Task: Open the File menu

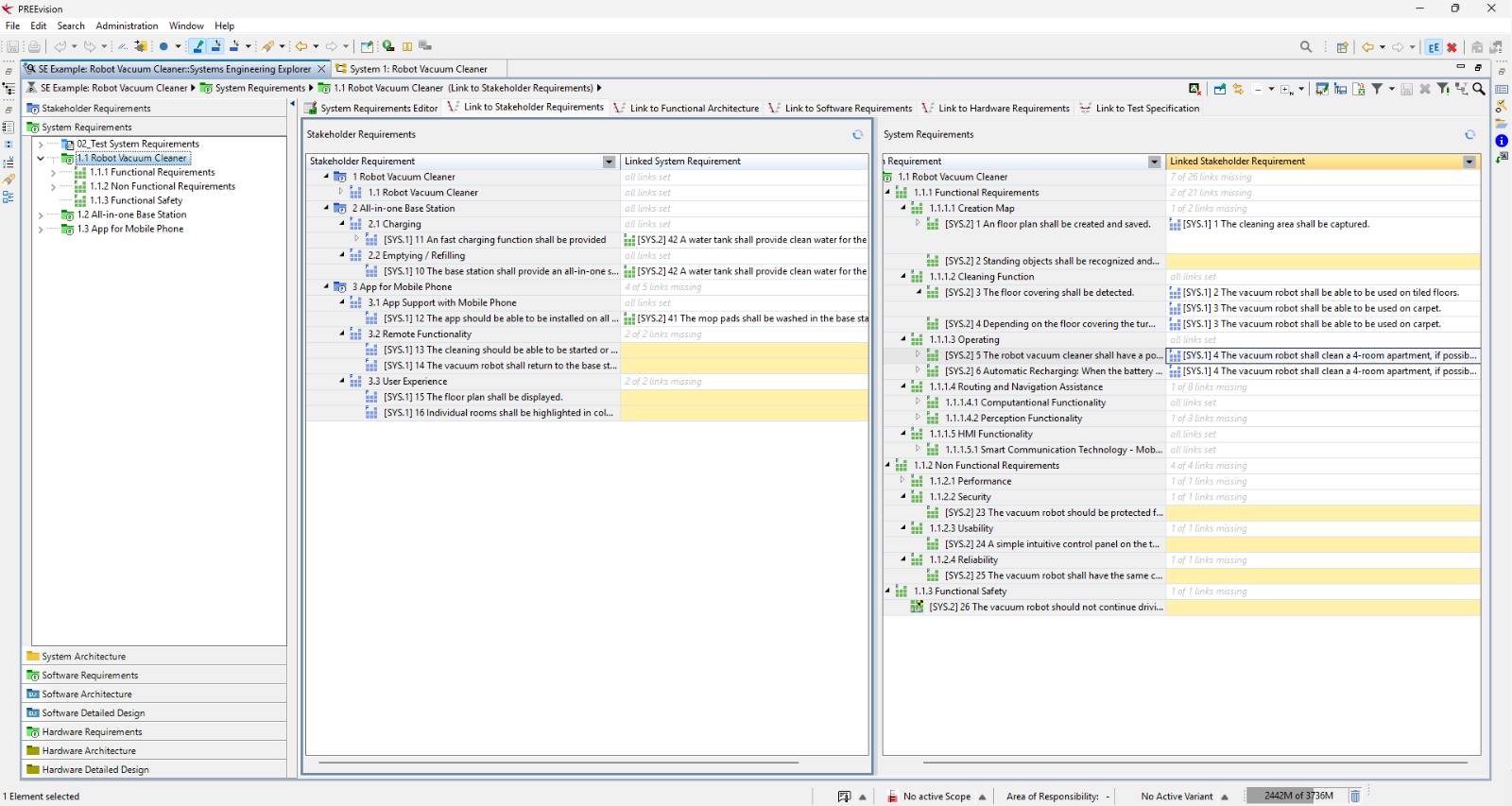Action: 12,26
